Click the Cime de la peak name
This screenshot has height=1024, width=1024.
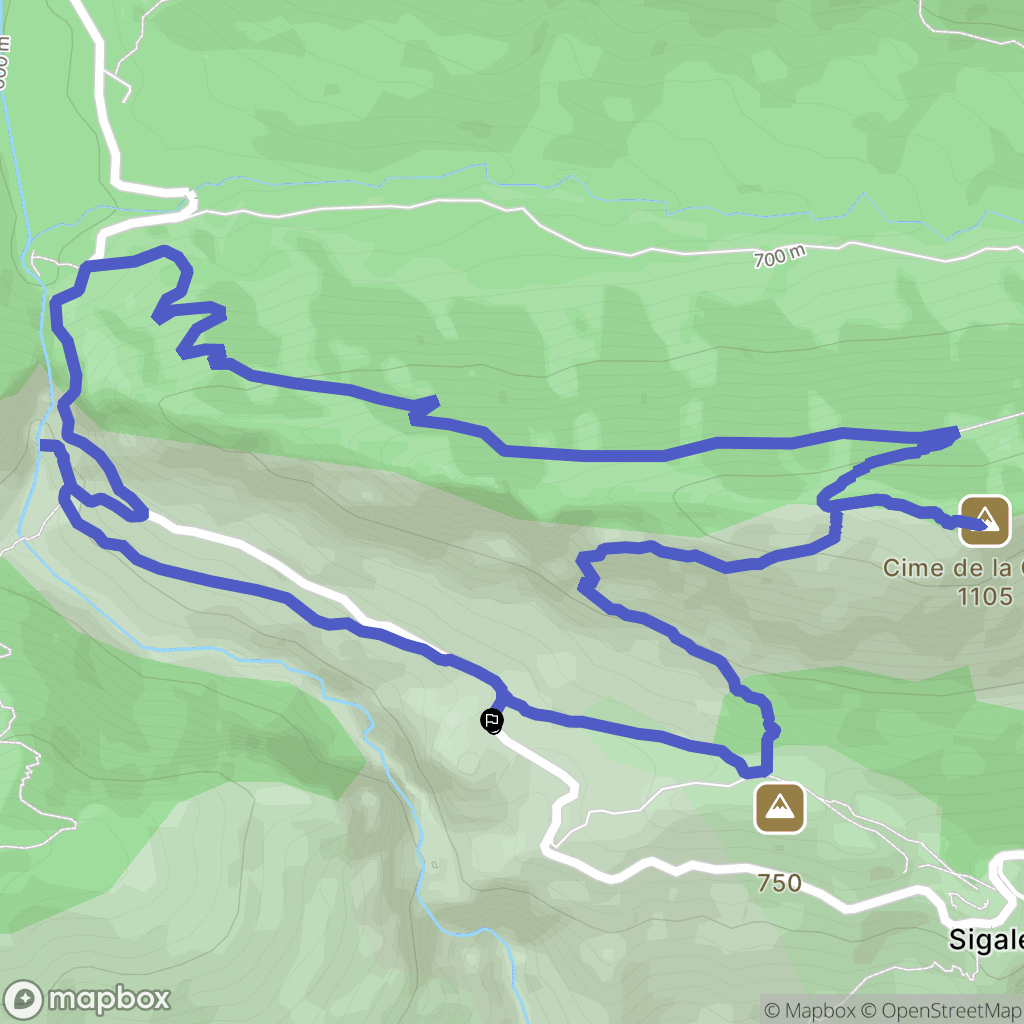pyautogui.click(x=953, y=568)
